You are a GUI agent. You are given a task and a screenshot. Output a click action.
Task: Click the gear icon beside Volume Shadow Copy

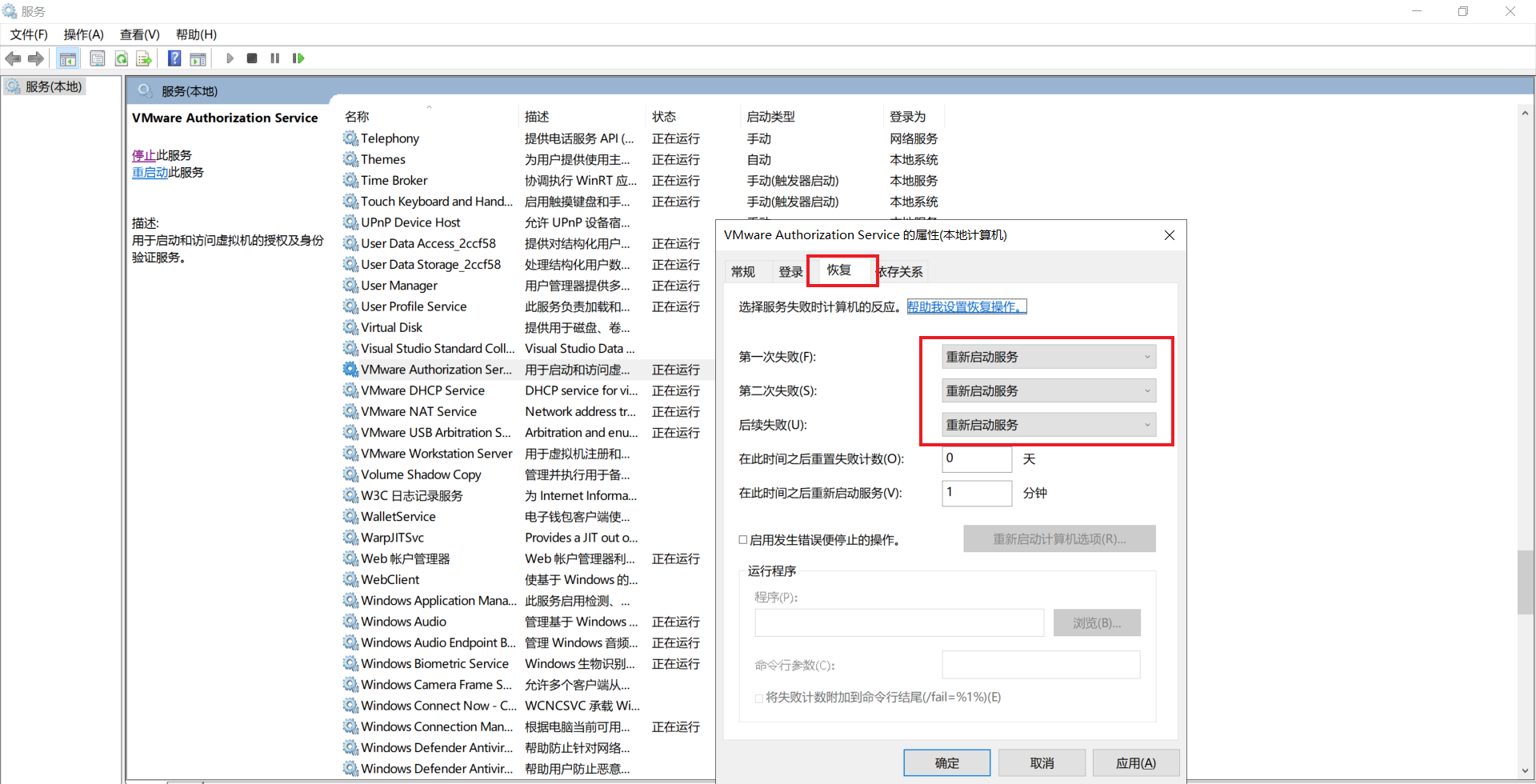[x=350, y=474]
